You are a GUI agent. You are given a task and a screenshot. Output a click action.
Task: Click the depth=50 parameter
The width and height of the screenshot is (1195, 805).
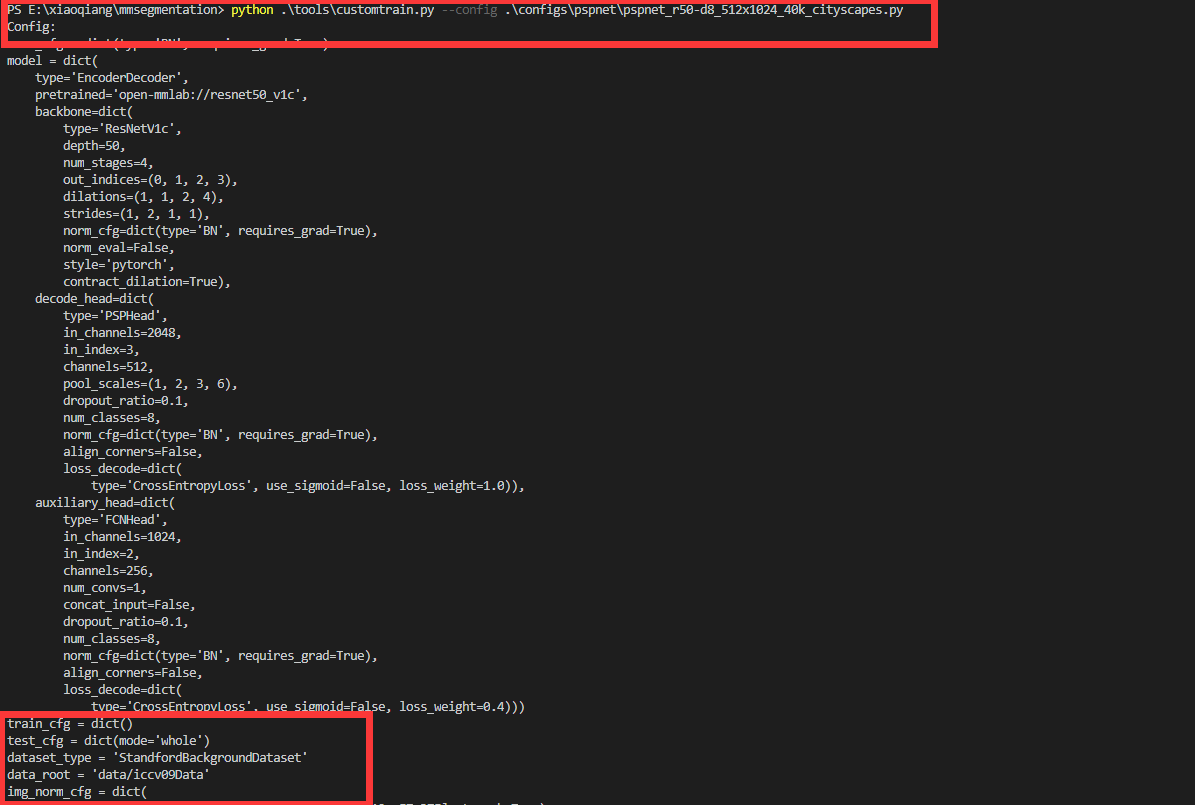coord(93,145)
